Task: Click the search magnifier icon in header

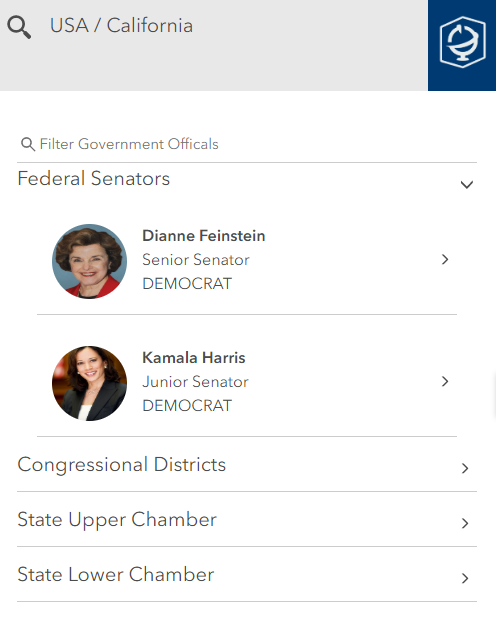Action: (x=19, y=27)
